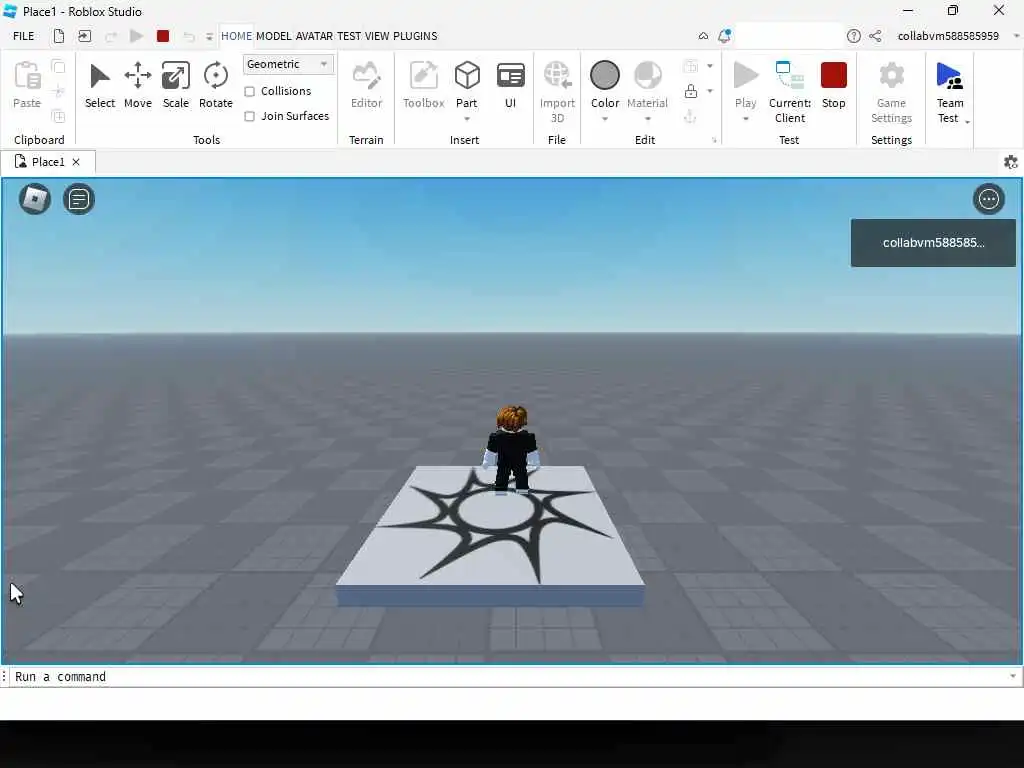
Task: Click the Paste clipboard icon
Action: (27, 75)
